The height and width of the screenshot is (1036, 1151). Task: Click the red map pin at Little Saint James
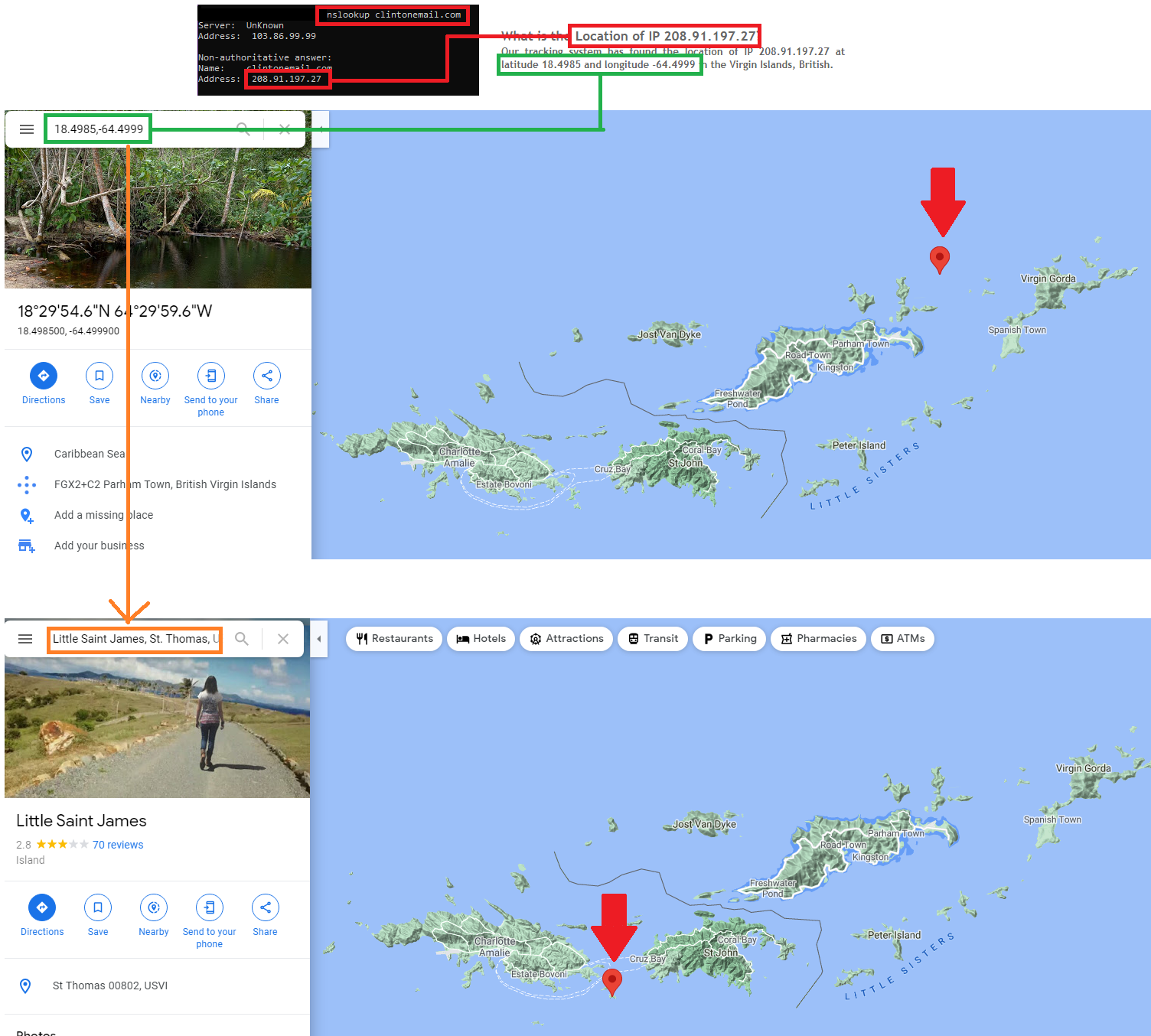point(612,982)
